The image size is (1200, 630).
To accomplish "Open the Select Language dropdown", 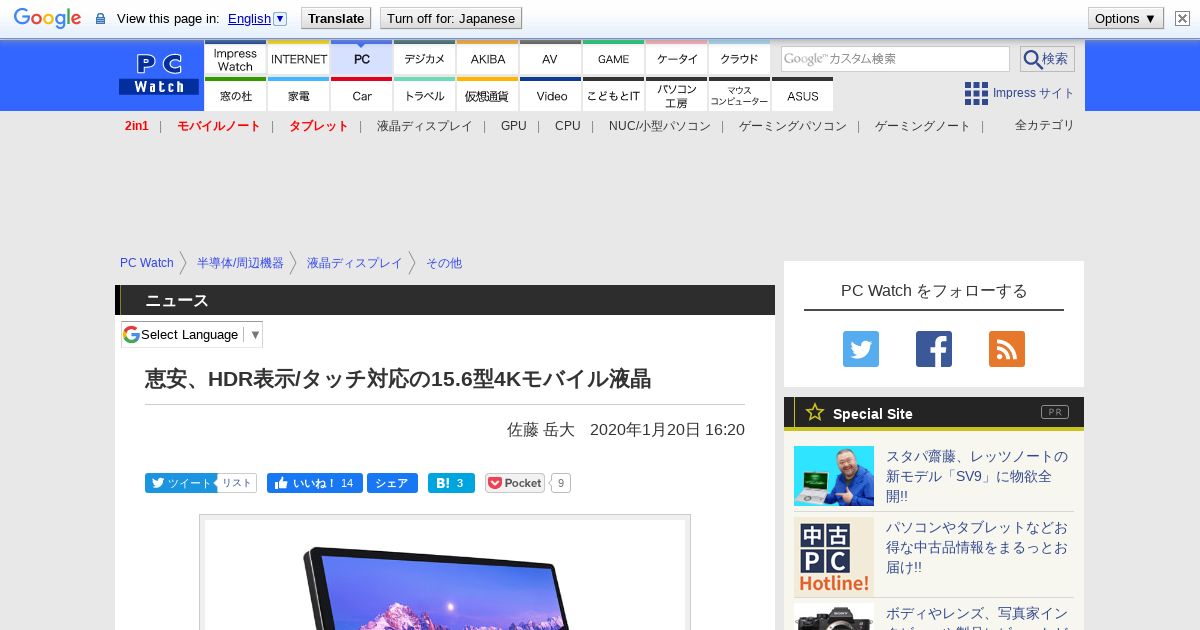I will (x=192, y=335).
